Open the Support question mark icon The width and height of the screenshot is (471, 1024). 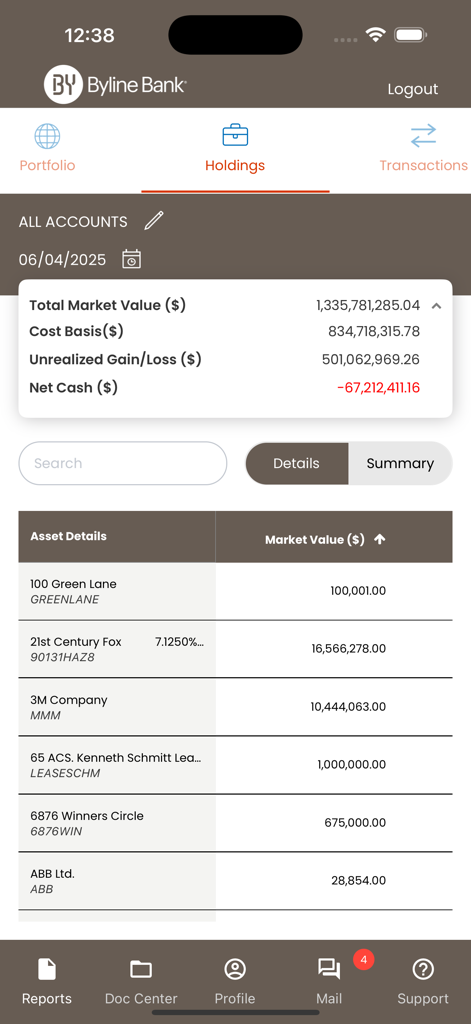pos(423,969)
